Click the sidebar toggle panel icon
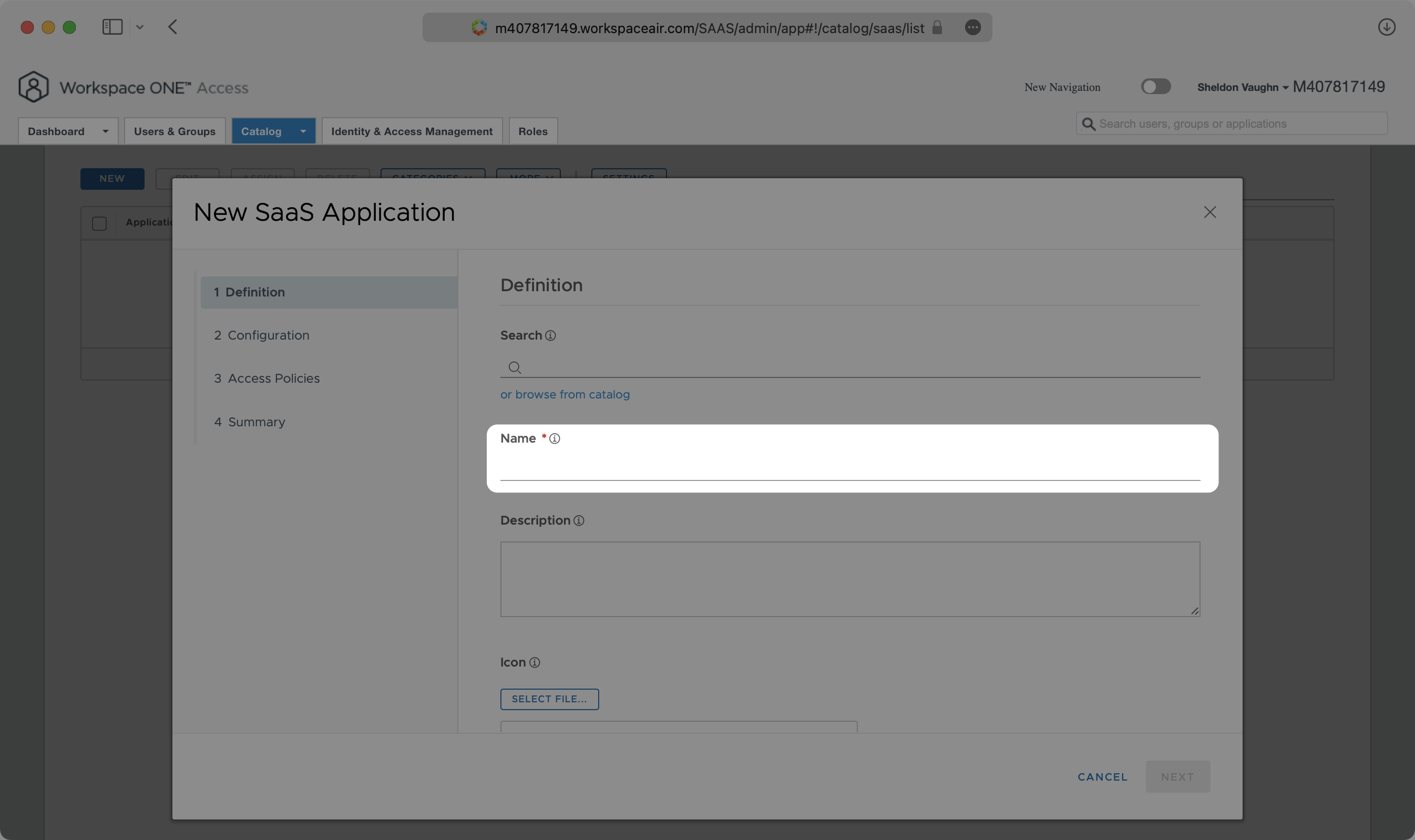Screen dimensions: 1415x840 pyautogui.click(x=112, y=27)
